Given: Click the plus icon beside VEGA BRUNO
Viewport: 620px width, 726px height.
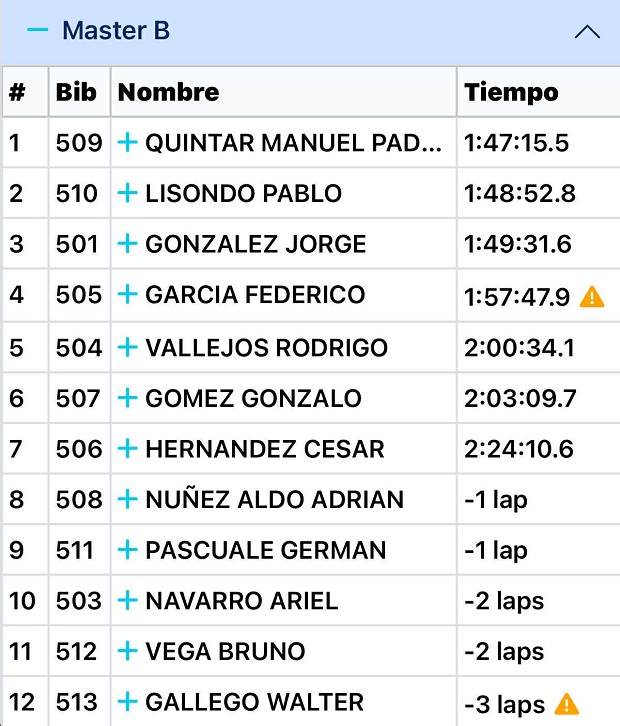Looking at the screenshot, I should [x=127, y=652].
